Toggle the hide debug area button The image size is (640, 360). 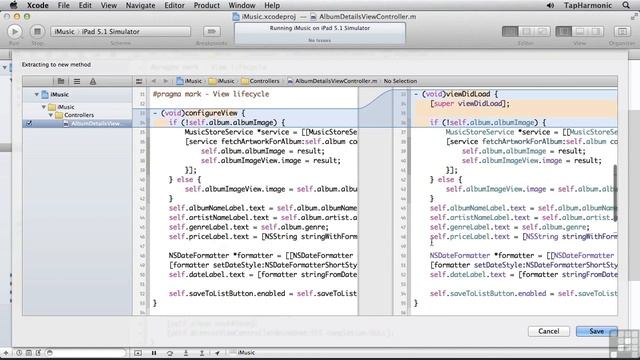(x=138, y=353)
